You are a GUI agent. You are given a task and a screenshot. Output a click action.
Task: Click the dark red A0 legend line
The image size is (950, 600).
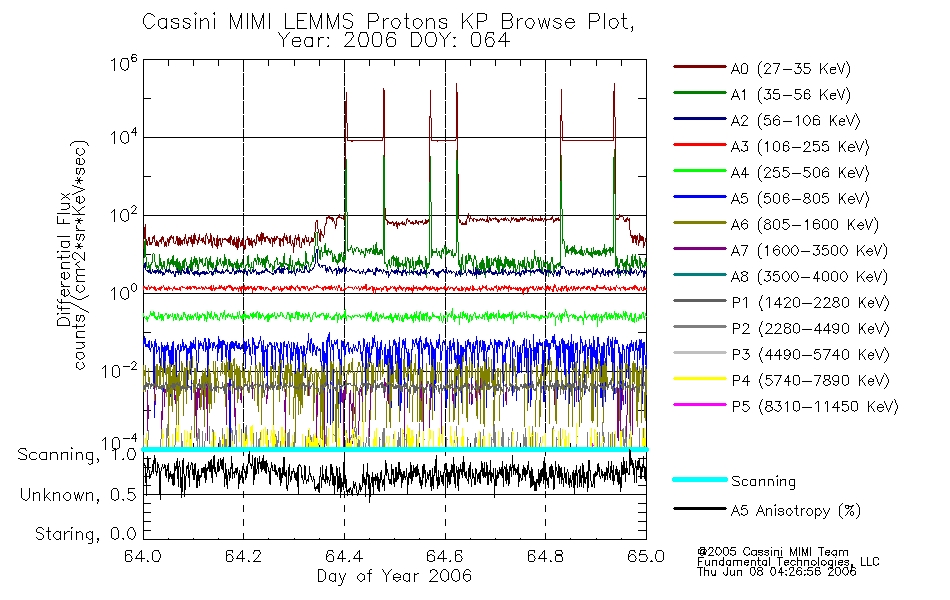[x=700, y=67]
